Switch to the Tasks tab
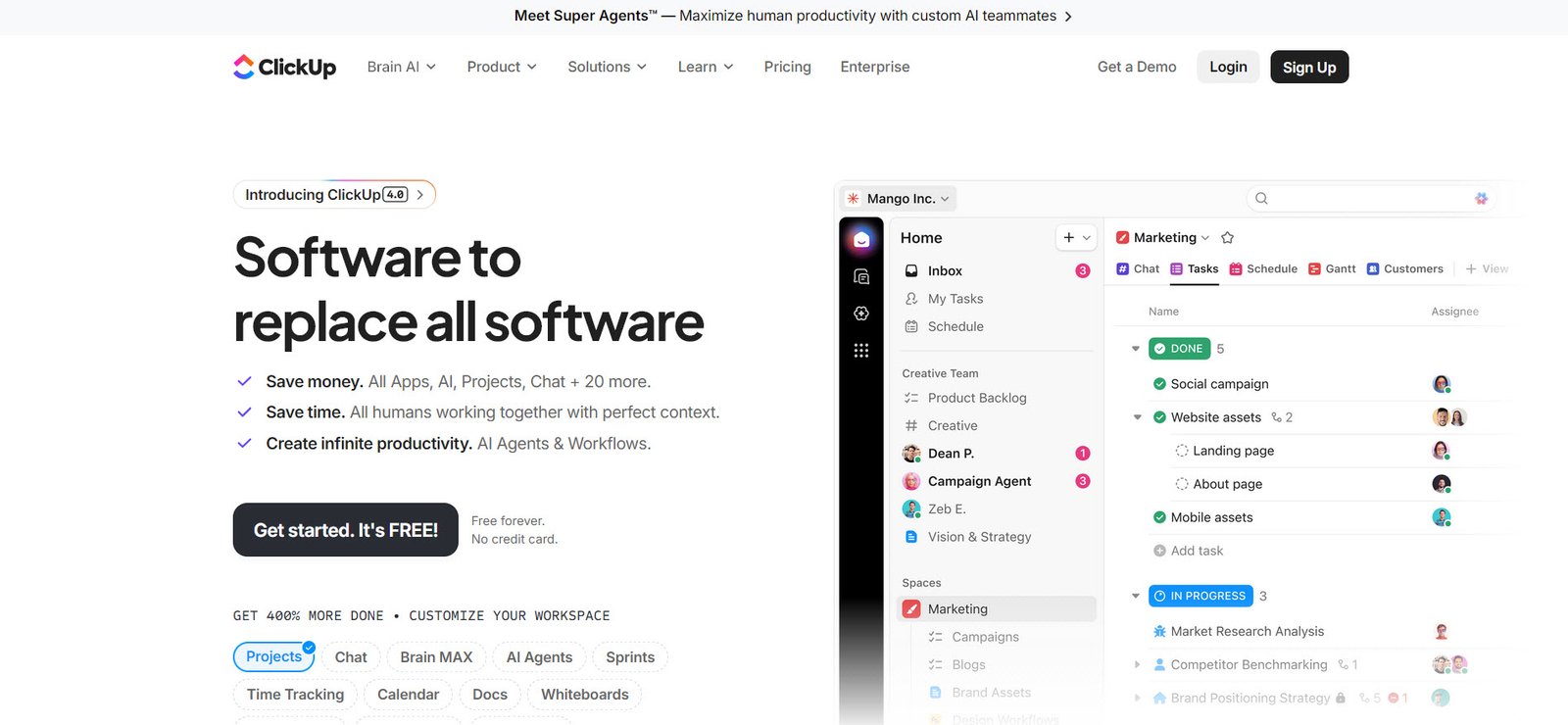 click(x=1195, y=268)
